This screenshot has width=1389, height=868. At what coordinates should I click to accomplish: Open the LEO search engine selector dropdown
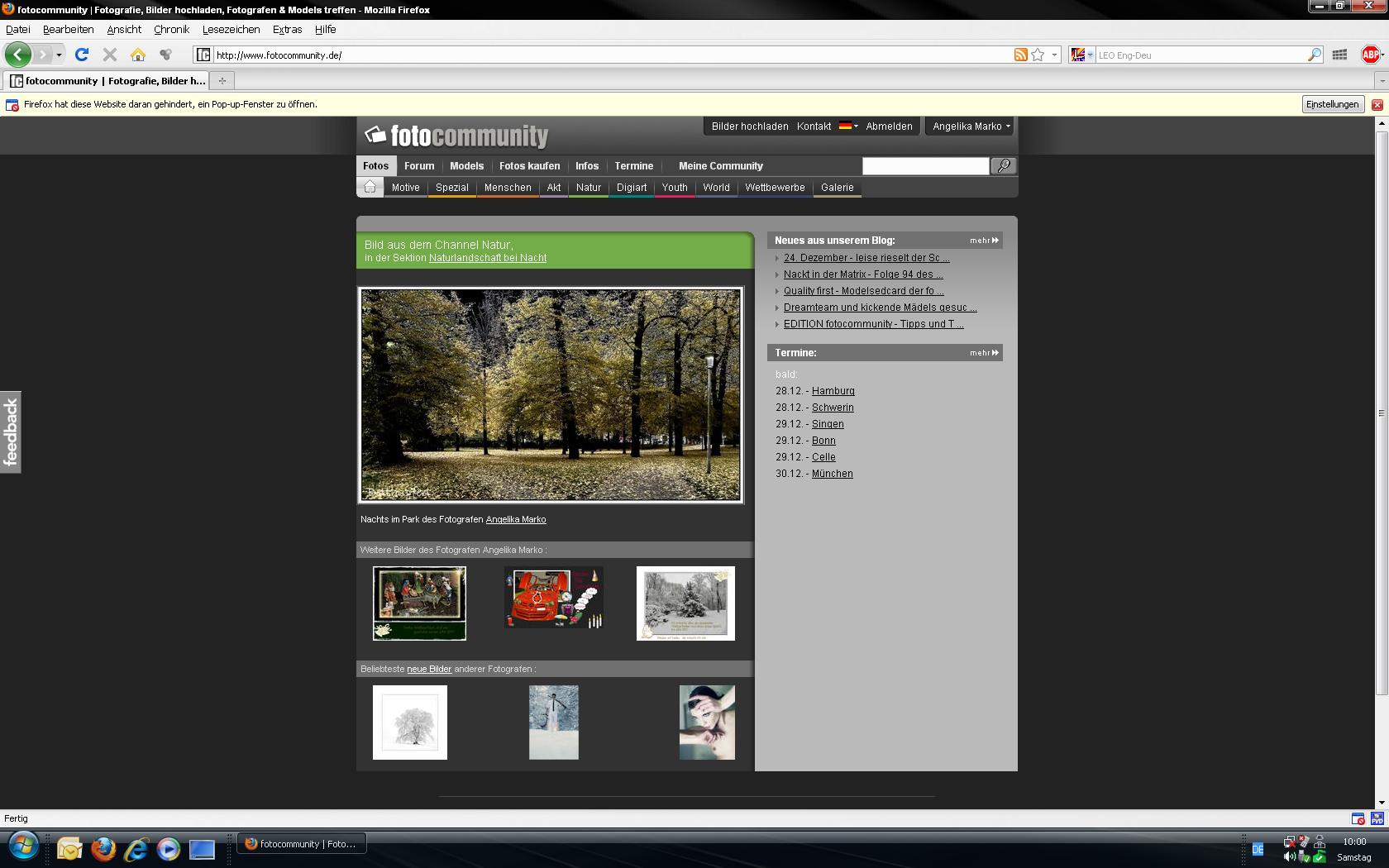click(x=1081, y=55)
